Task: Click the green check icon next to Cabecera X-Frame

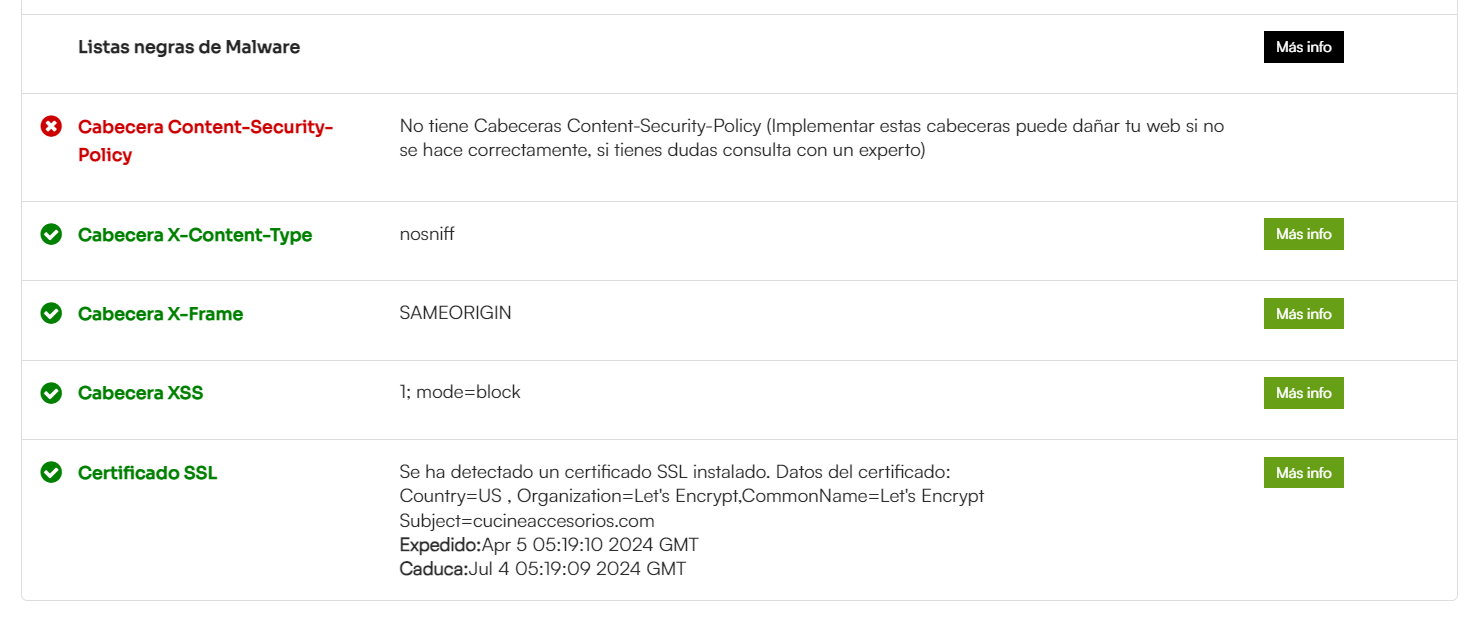Action: tap(51, 314)
